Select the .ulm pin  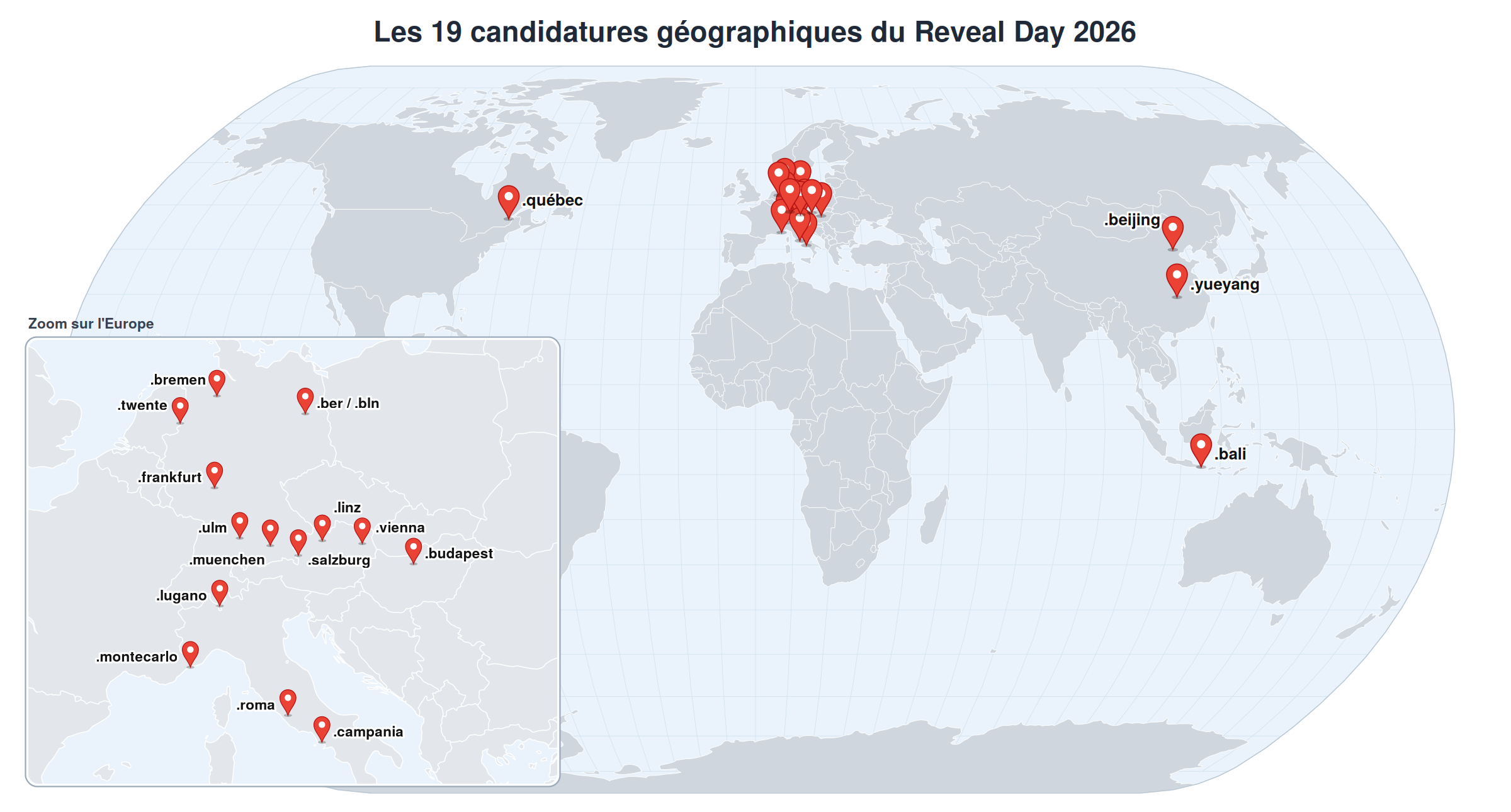pyautogui.click(x=240, y=525)
